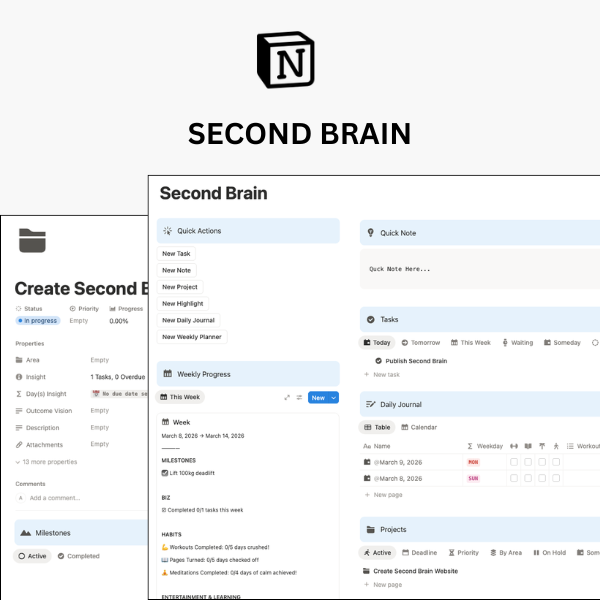Check first checkbox in March 8 row

[514, 478]
